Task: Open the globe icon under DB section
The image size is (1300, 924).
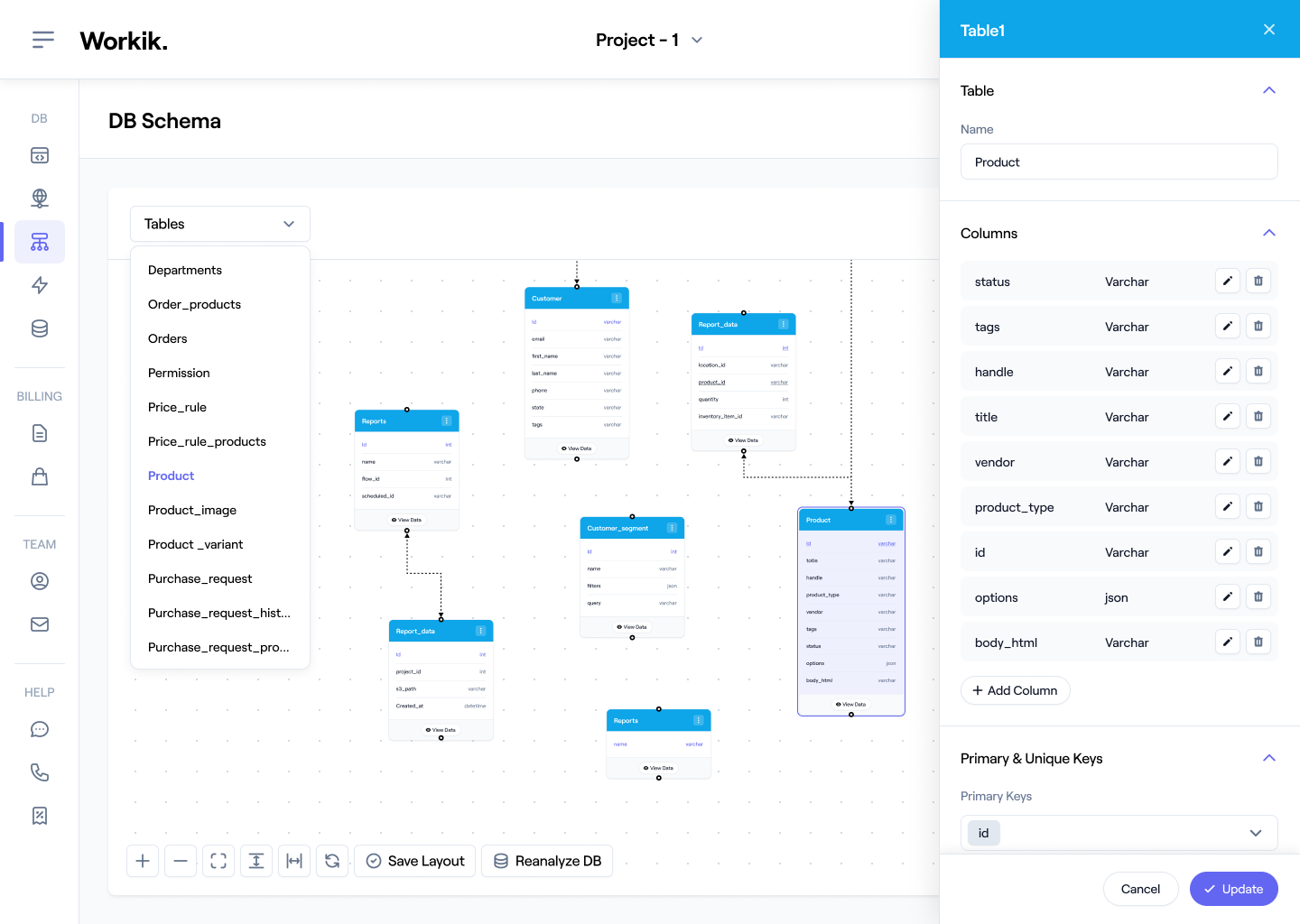Action: click(40, 199)
